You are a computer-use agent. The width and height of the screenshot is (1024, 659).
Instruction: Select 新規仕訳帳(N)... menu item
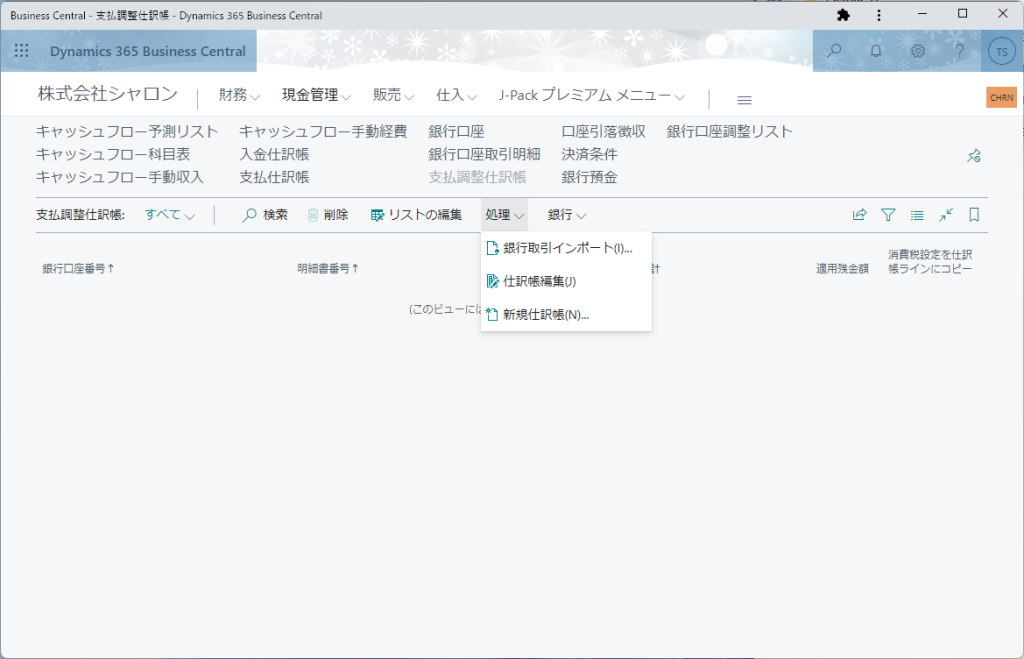(x=566, y=315)
